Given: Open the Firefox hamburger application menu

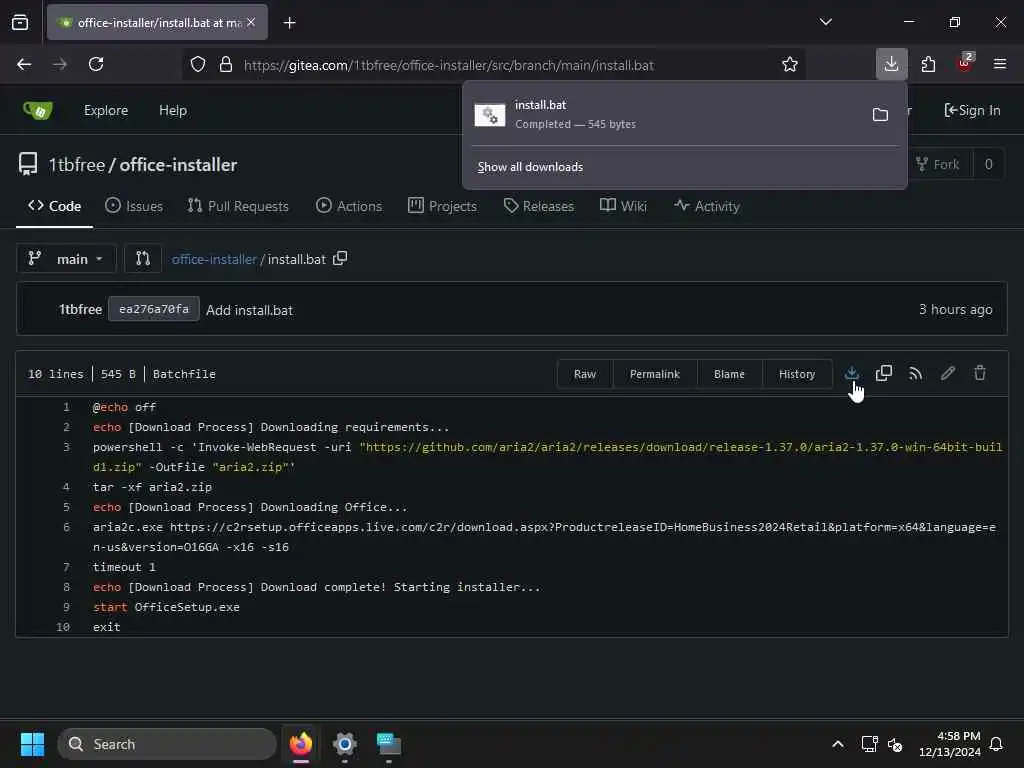Looking at the screenshot, I should 1000,64.
